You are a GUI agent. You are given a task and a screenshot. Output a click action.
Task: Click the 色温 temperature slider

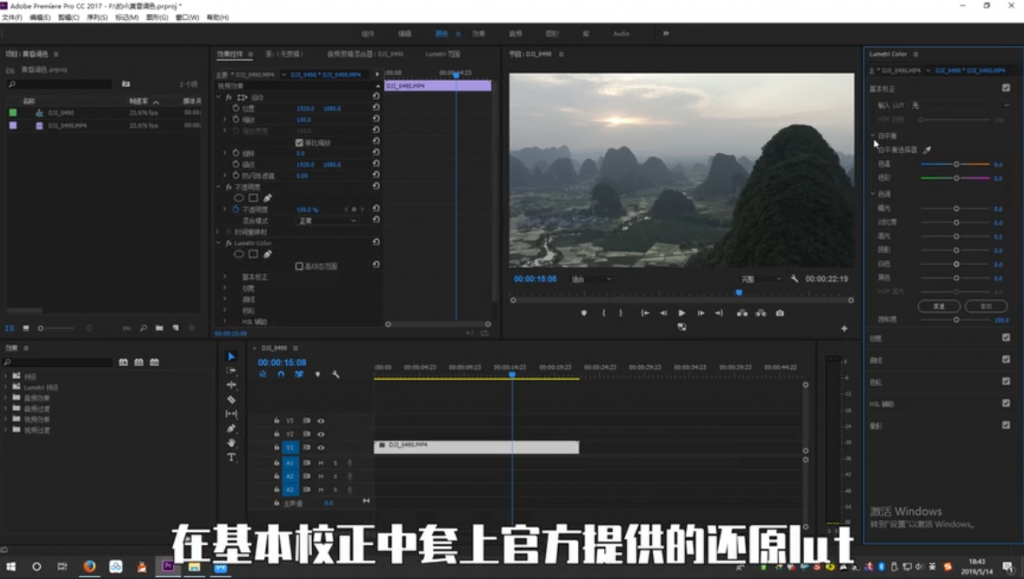pos(956,163)
